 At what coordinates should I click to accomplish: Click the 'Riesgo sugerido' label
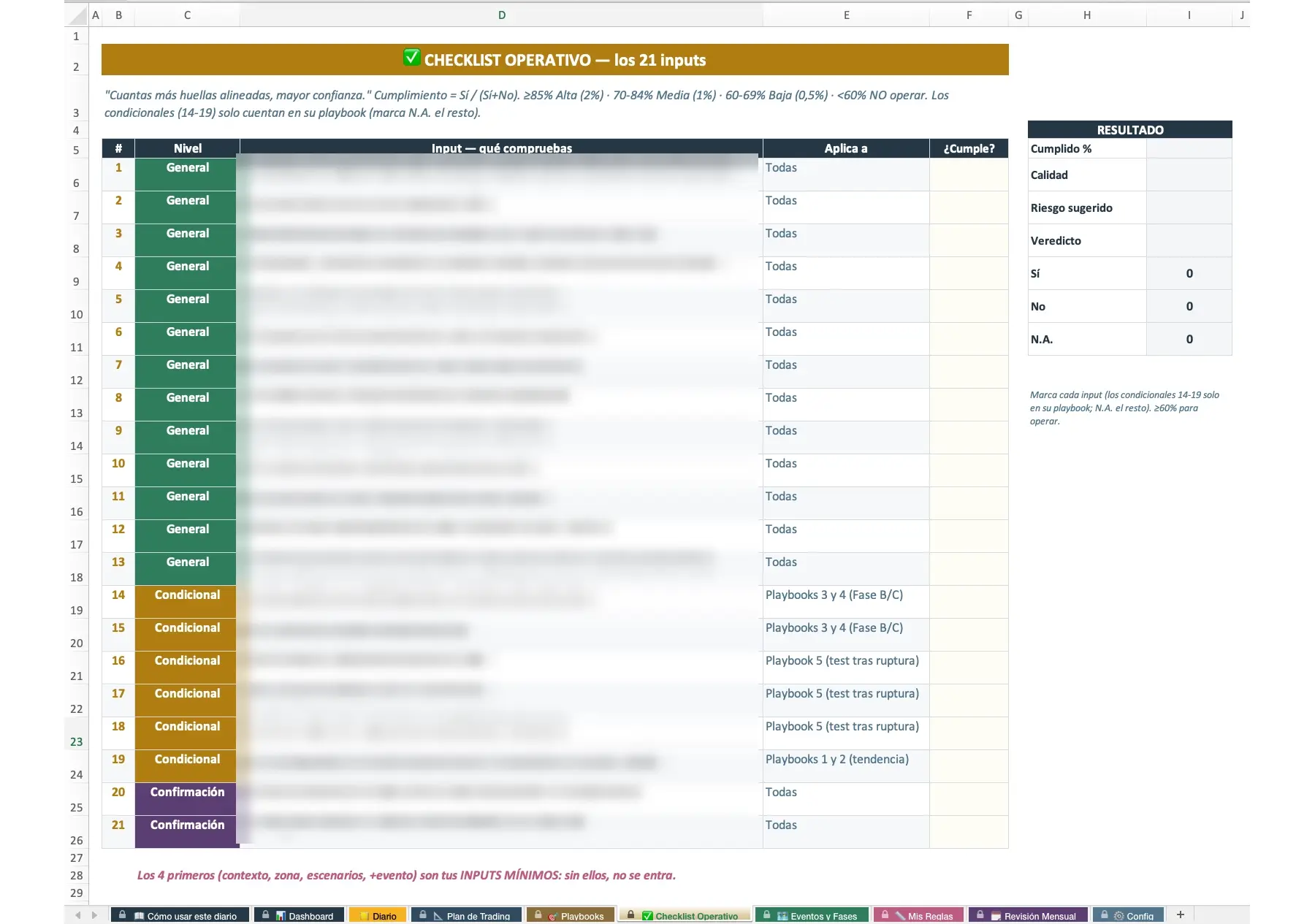pos(1071,208)
